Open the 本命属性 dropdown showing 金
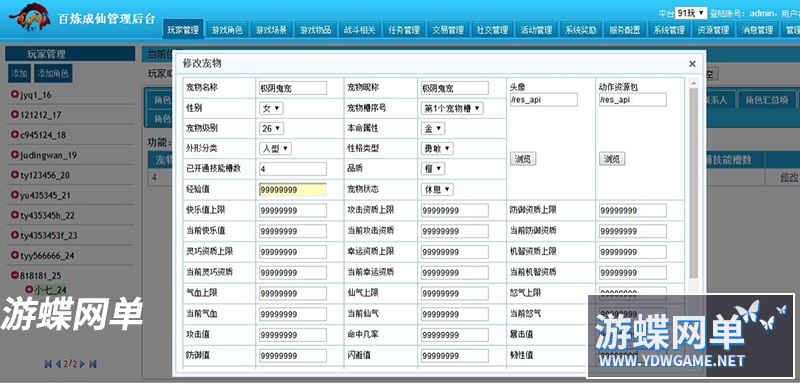This screenshot has width=800, height=384. 433,129
